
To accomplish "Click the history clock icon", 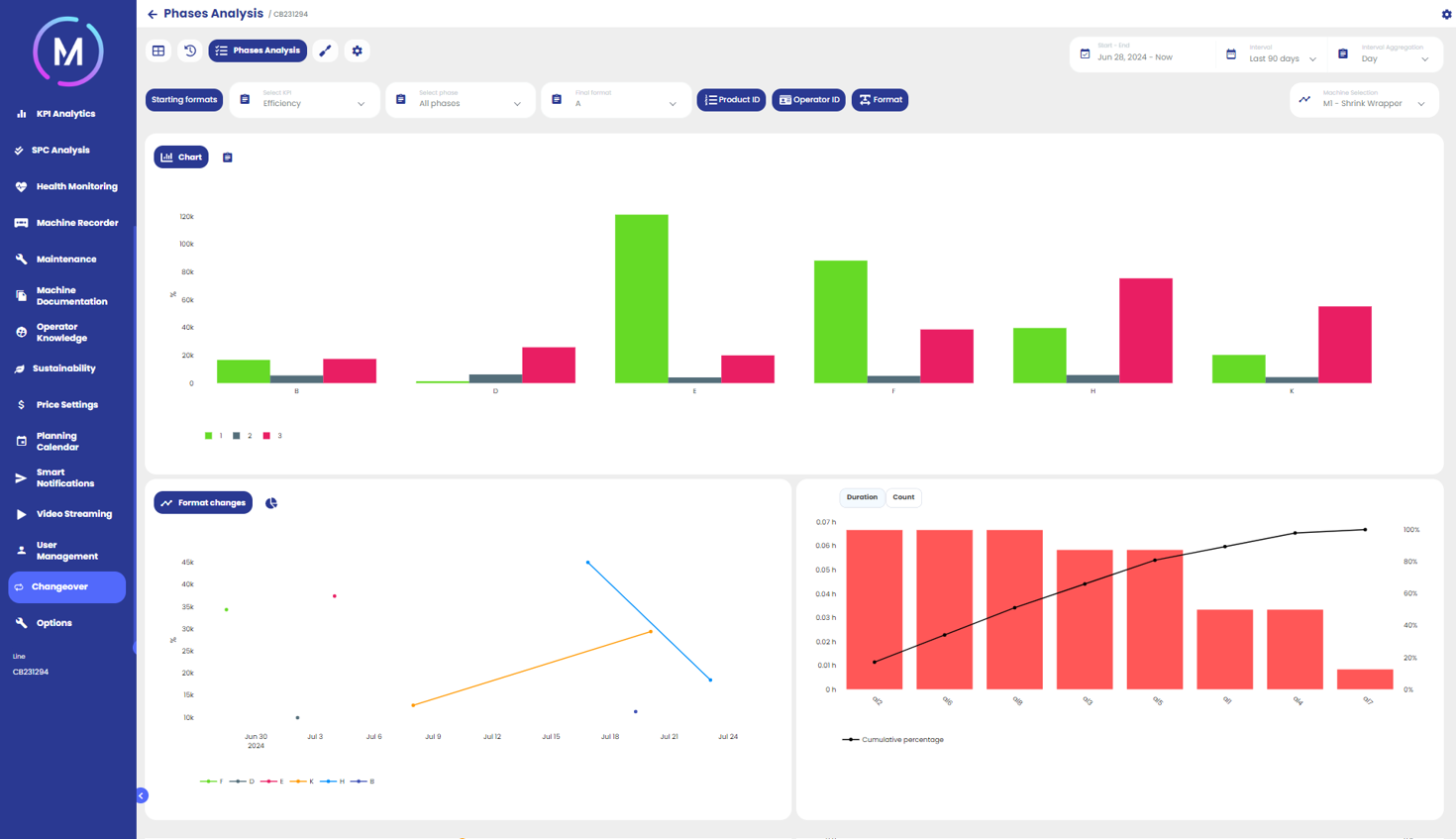I will pyautogui.click(x=190, y=51).
